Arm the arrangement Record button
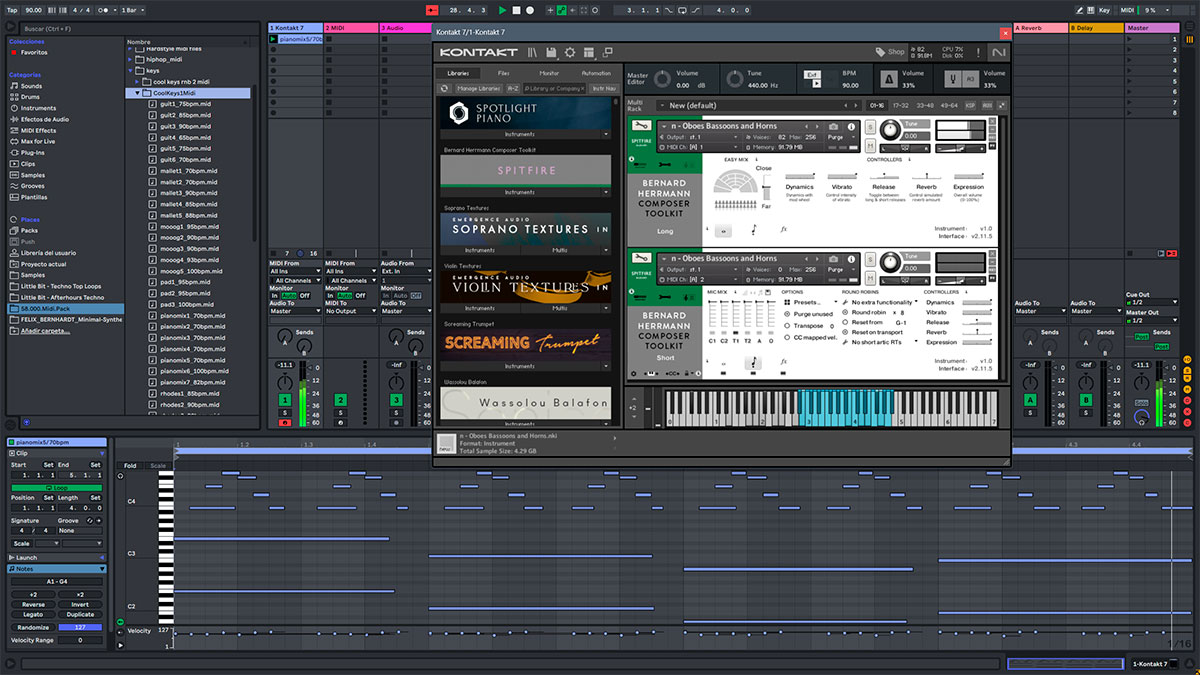The width and height of the screenshot is (1200, 675). (530, 10)
